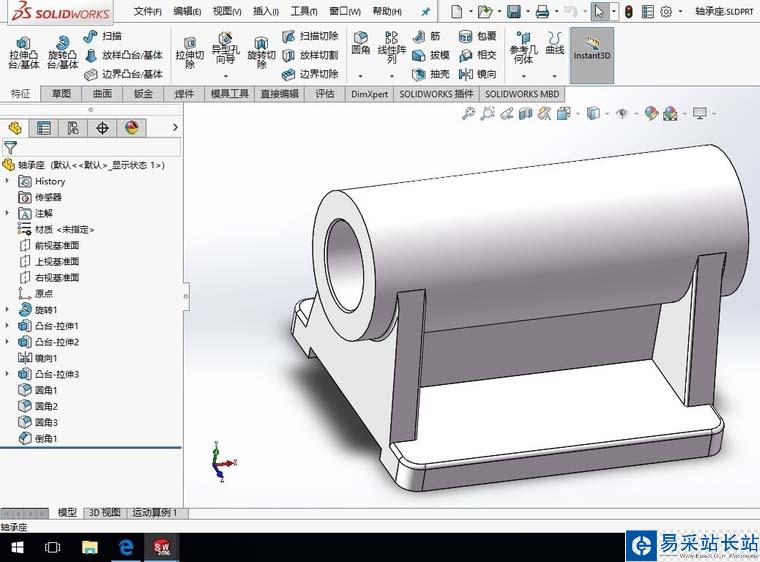Expand the 旋转1 feature node
Image resolution: width=760 pixels, height=562 pixels.
pyautogui.click(x=8, y=310)
